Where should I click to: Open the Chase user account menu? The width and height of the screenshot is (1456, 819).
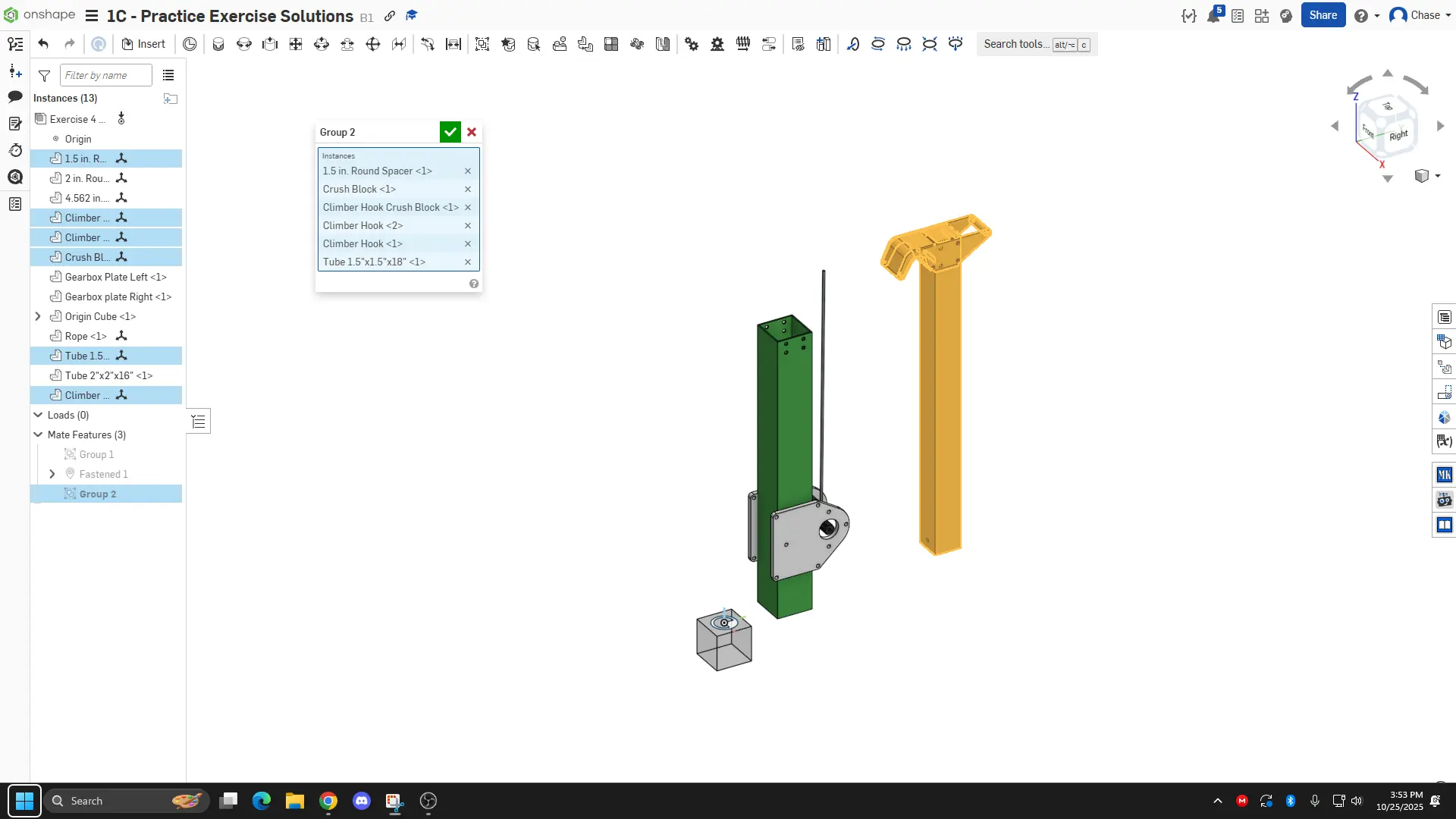pyautogui.click(x=1420, y=15)
